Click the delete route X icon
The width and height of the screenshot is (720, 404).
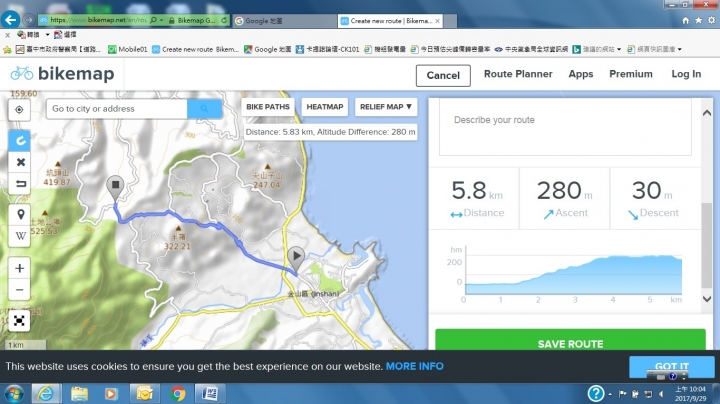(x=20, y=162)
